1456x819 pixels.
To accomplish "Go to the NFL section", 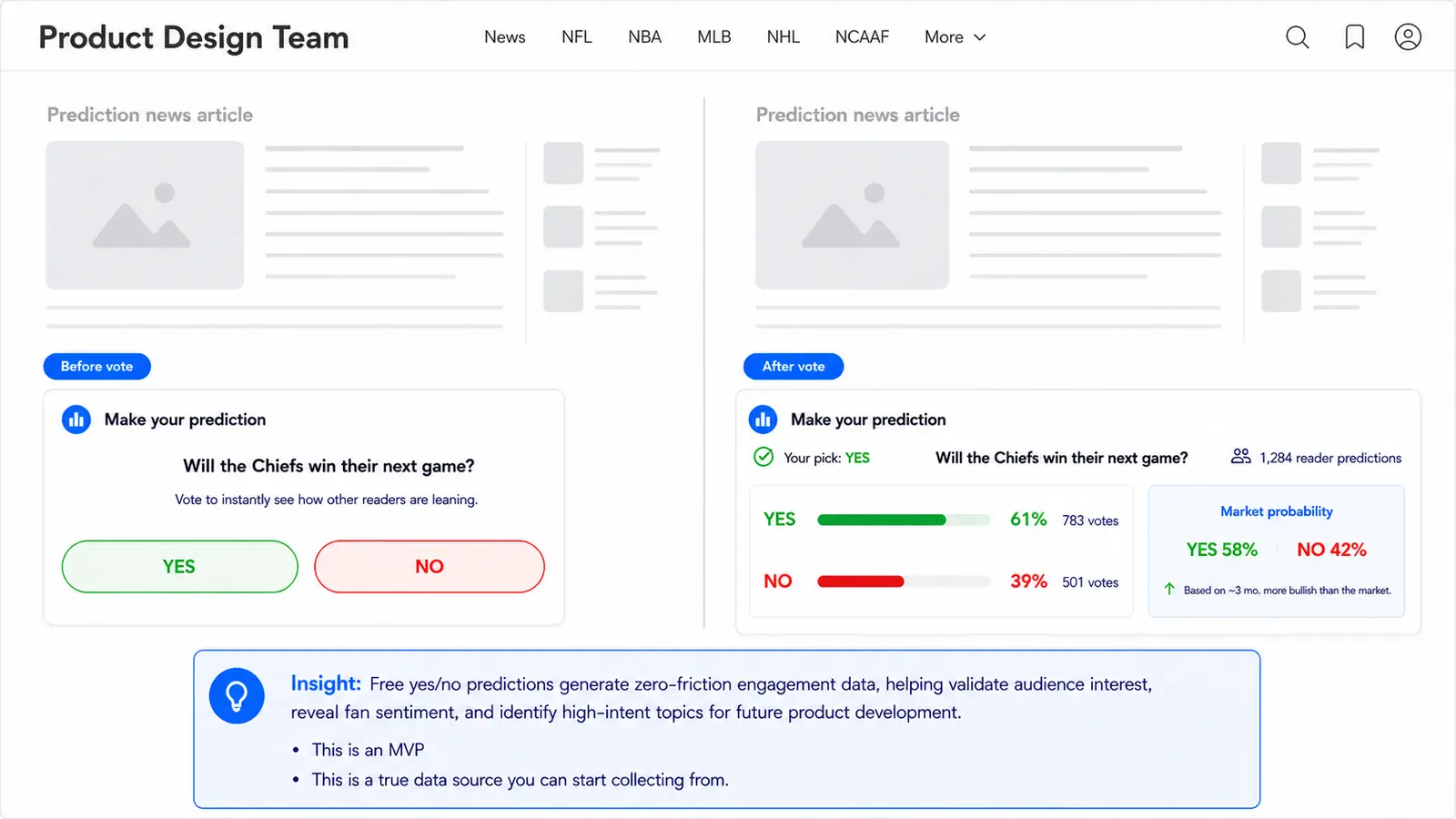I will coord(577,37).
